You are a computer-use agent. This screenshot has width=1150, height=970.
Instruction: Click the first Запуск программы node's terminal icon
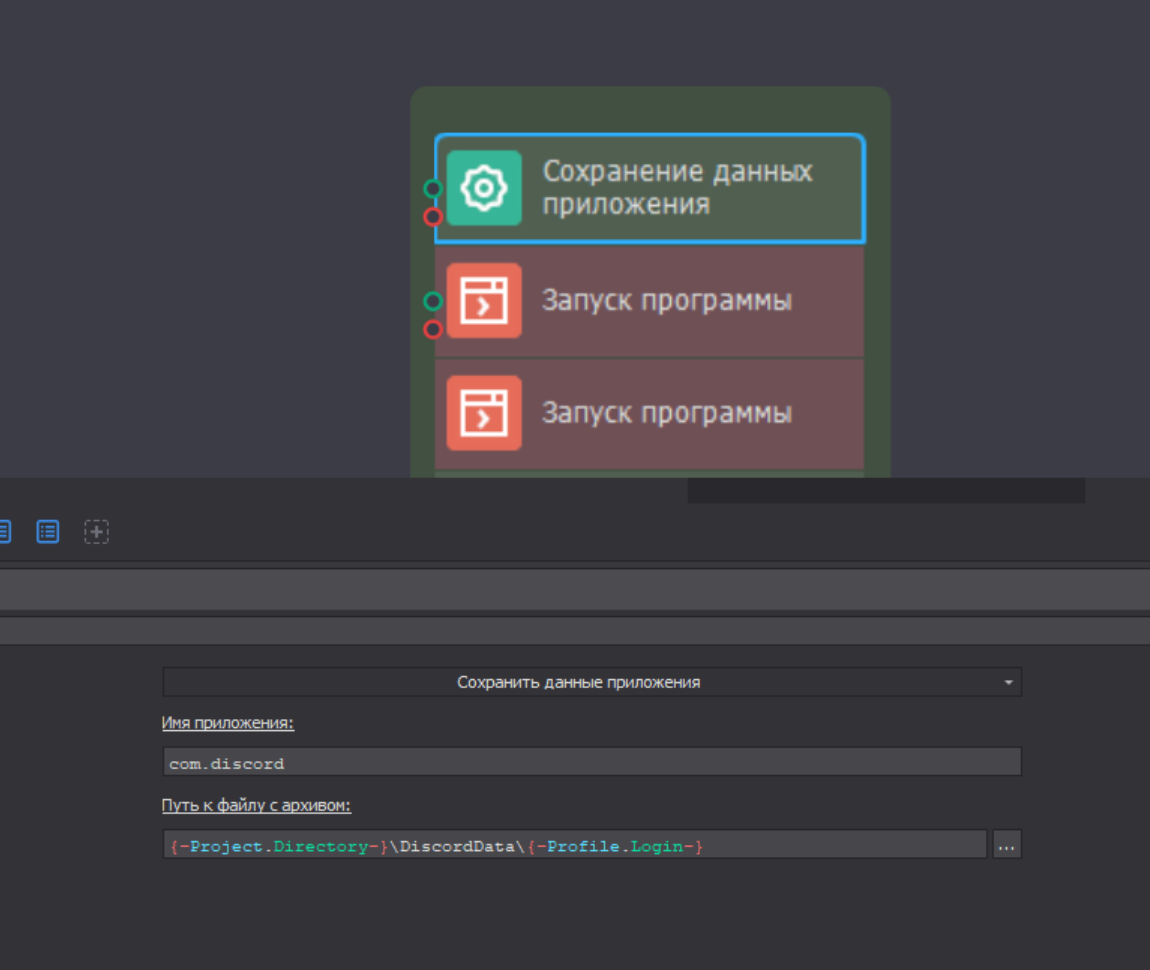(x=484, y=301)
